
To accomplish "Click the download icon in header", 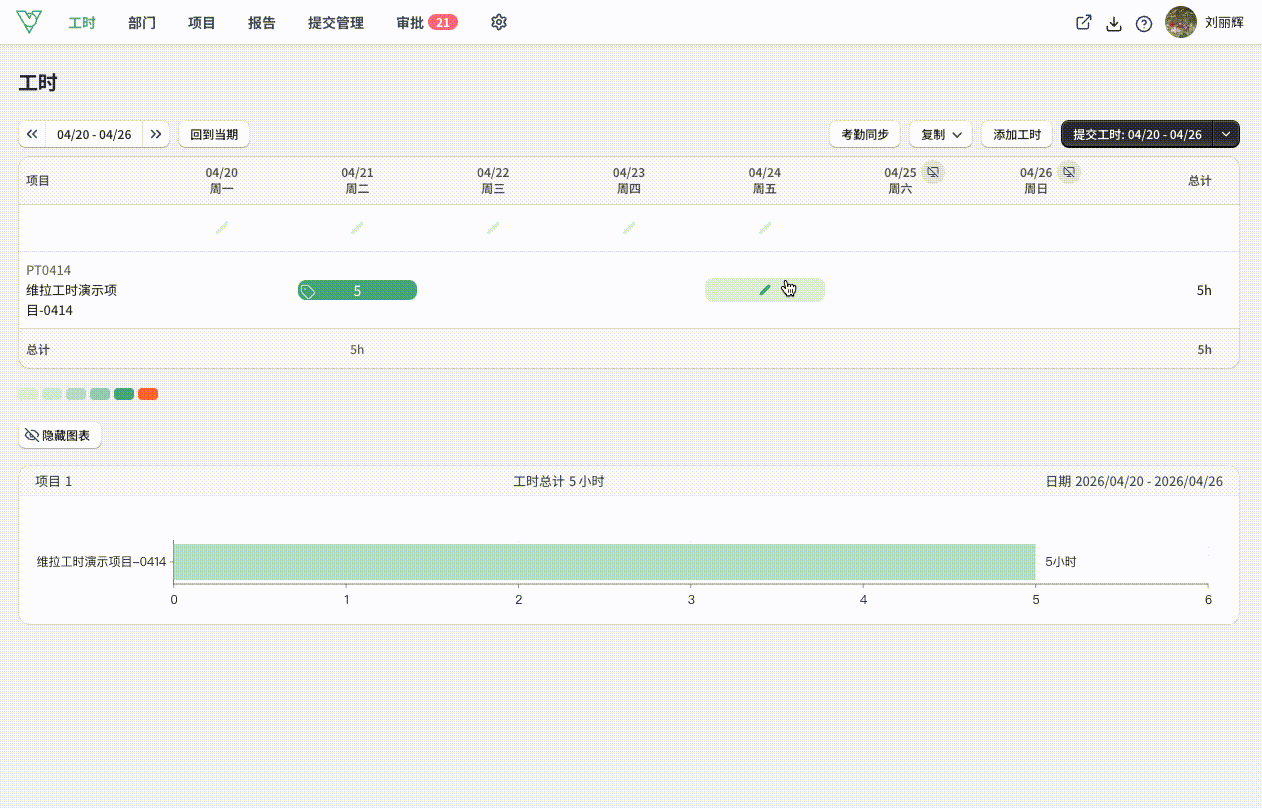I will 1114,23.
